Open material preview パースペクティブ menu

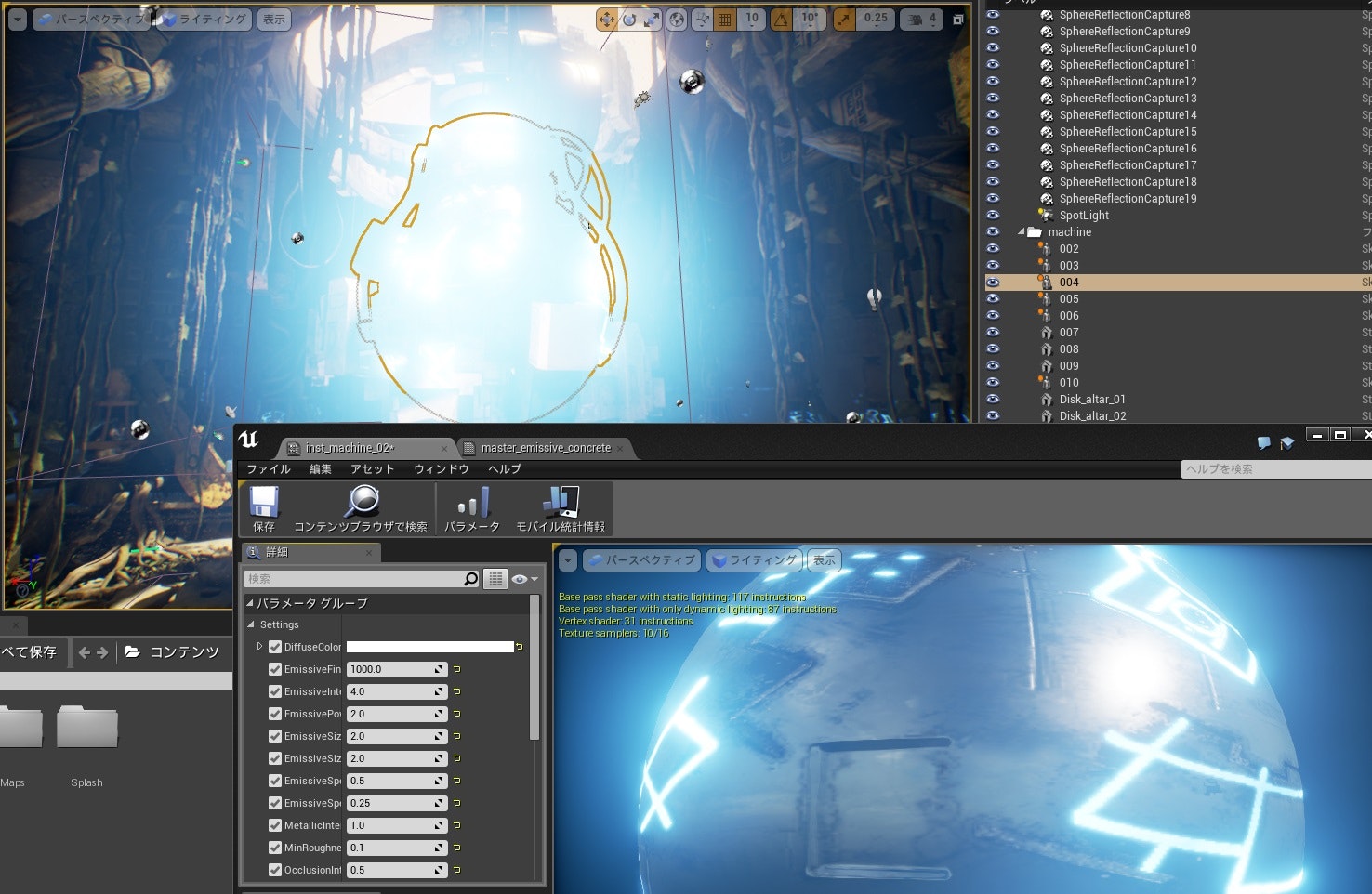pyautogui.click(x=641, y=560)
